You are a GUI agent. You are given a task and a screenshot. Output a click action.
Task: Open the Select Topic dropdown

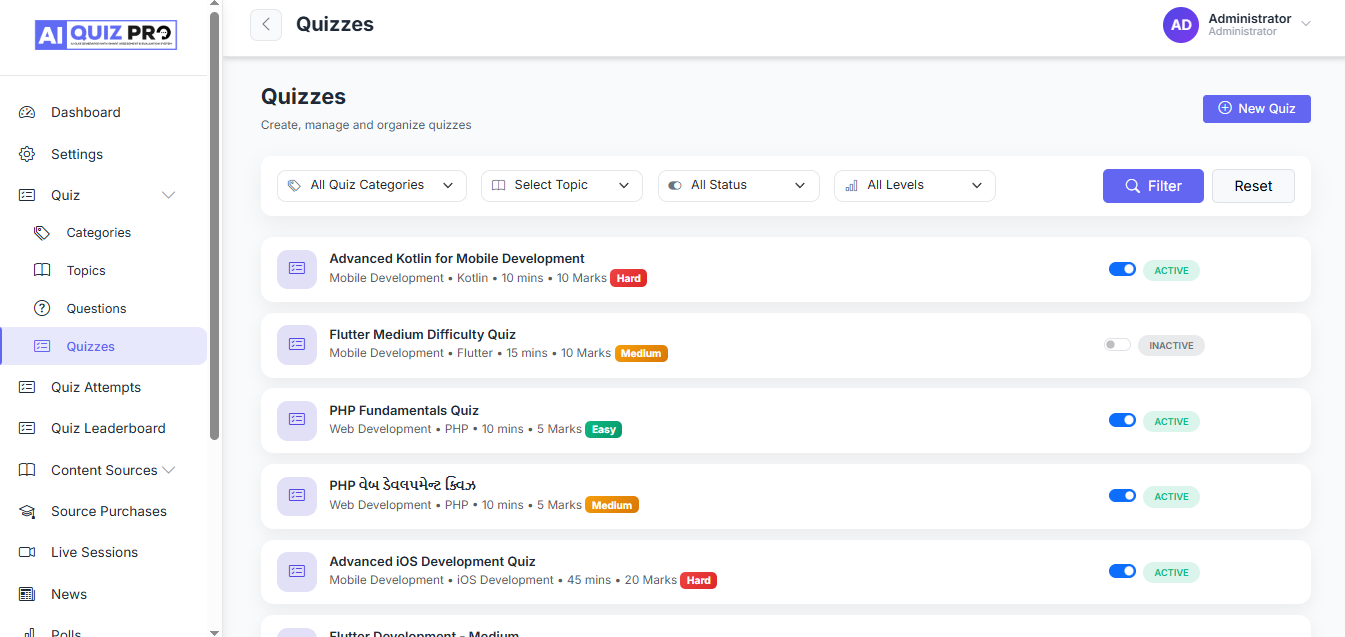pyautogui.click(x=561, y=186)
